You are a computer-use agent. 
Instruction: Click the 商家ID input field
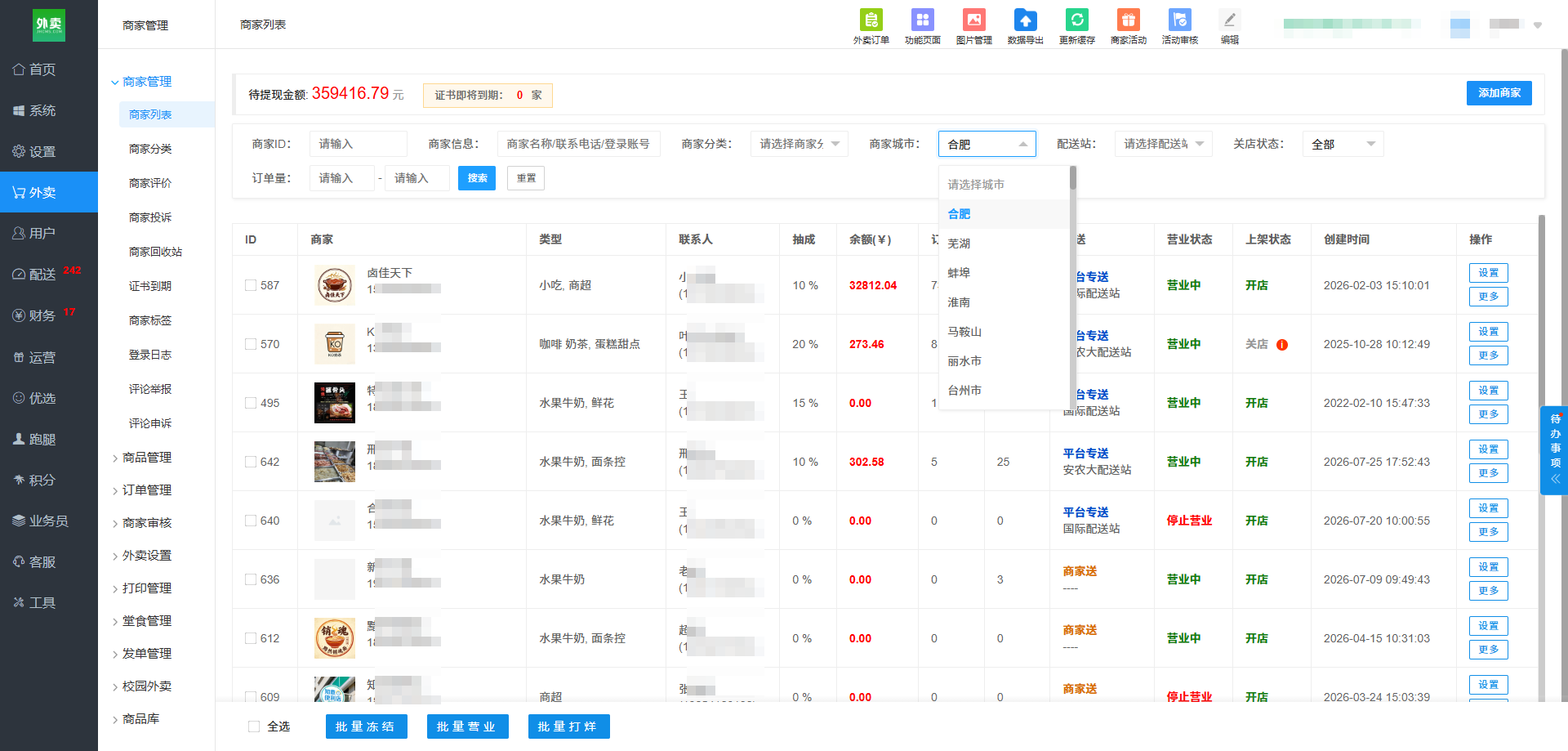pos(359,144)
